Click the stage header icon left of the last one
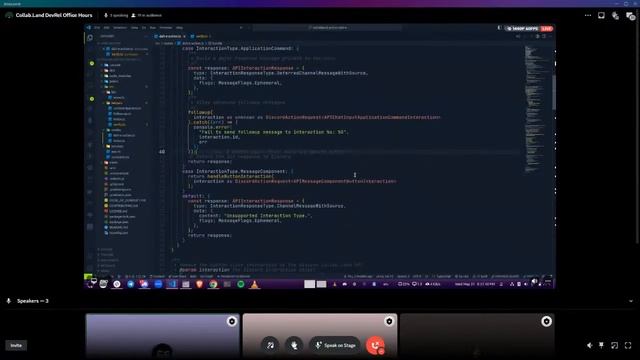Image resolution: width=640 pixels, height=360 pixels. coord(616,16)
